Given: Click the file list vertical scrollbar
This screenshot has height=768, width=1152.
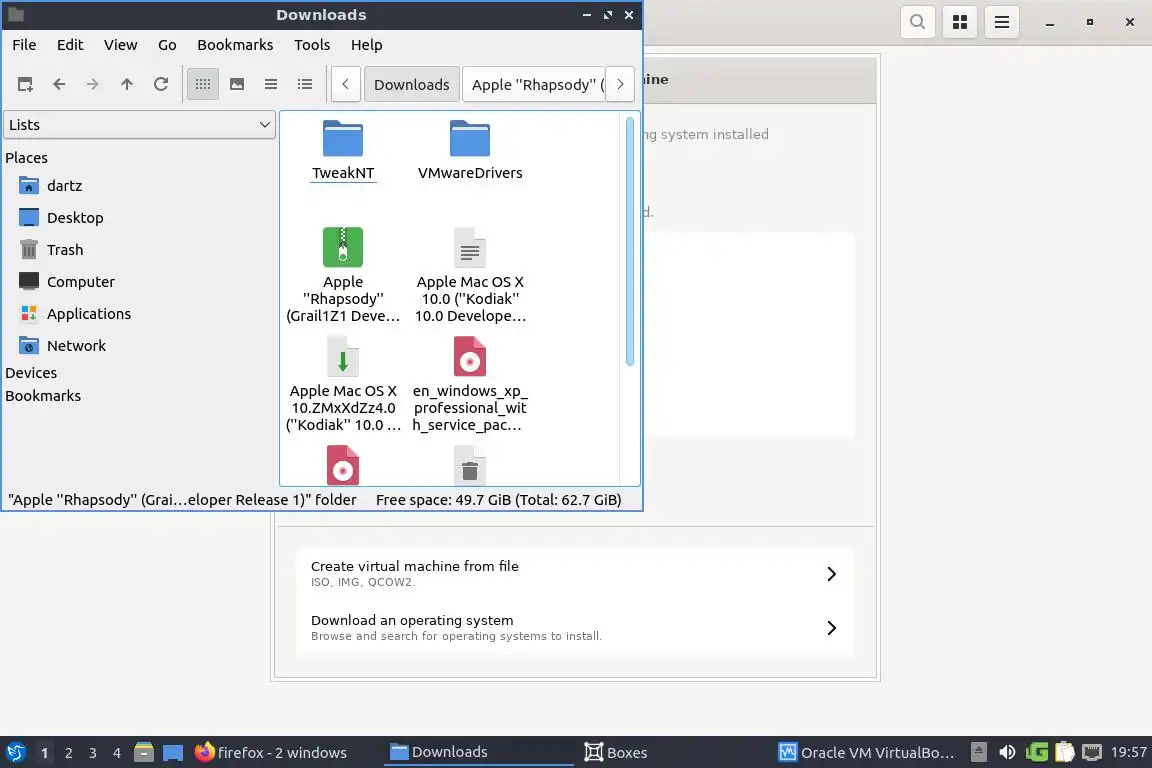Looking at the screenshot, I should pos(630,241).
